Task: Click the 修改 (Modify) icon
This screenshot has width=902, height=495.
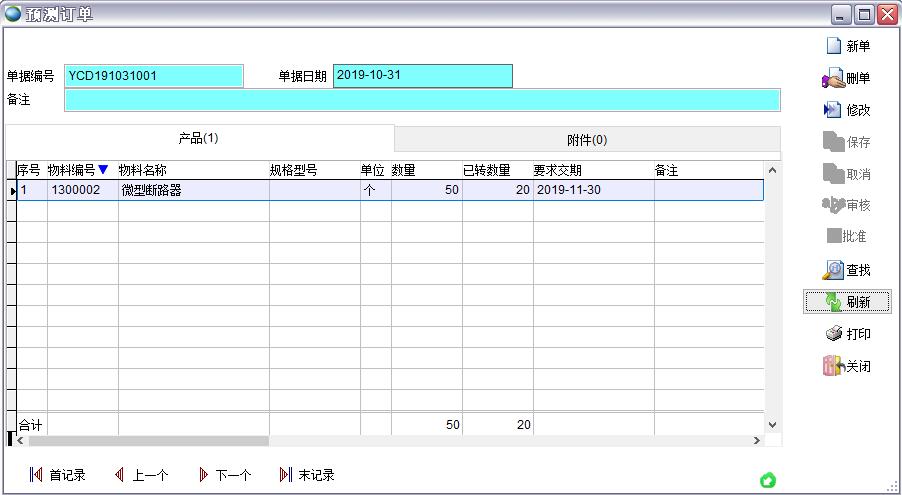Action: pyautogui.click(x=832, y=110)
